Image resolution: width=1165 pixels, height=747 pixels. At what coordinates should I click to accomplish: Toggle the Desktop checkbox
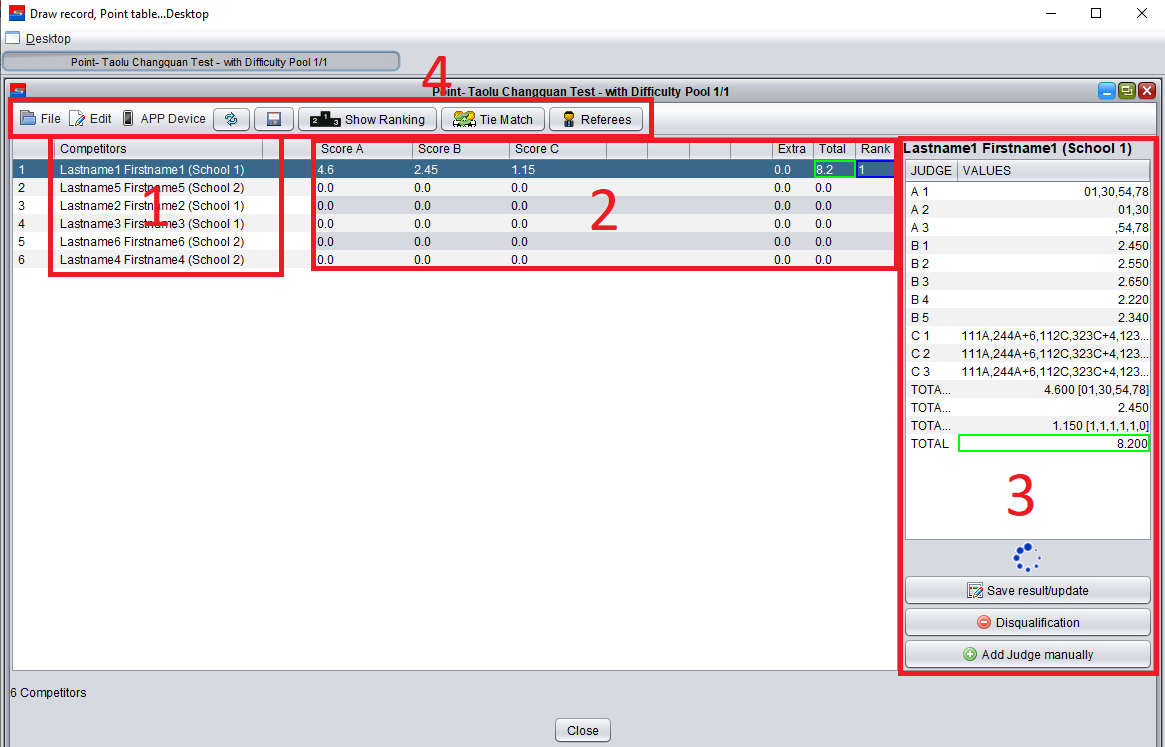pos(13,38)
